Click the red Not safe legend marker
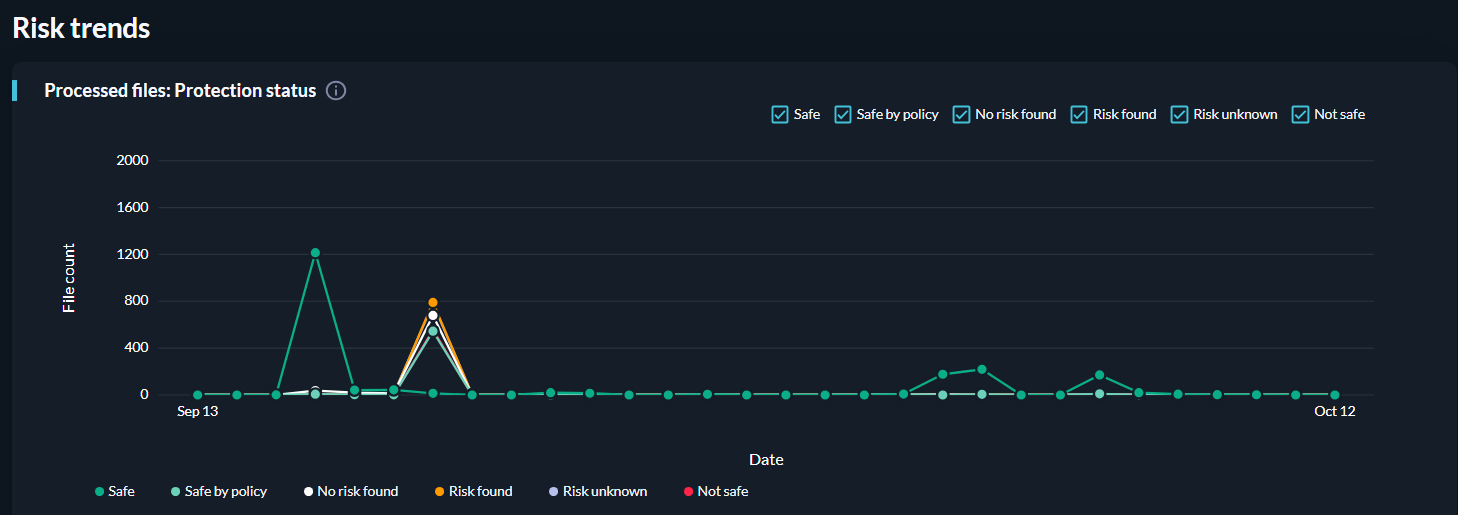Viewport: 1458px width, 515px height. 688,492
